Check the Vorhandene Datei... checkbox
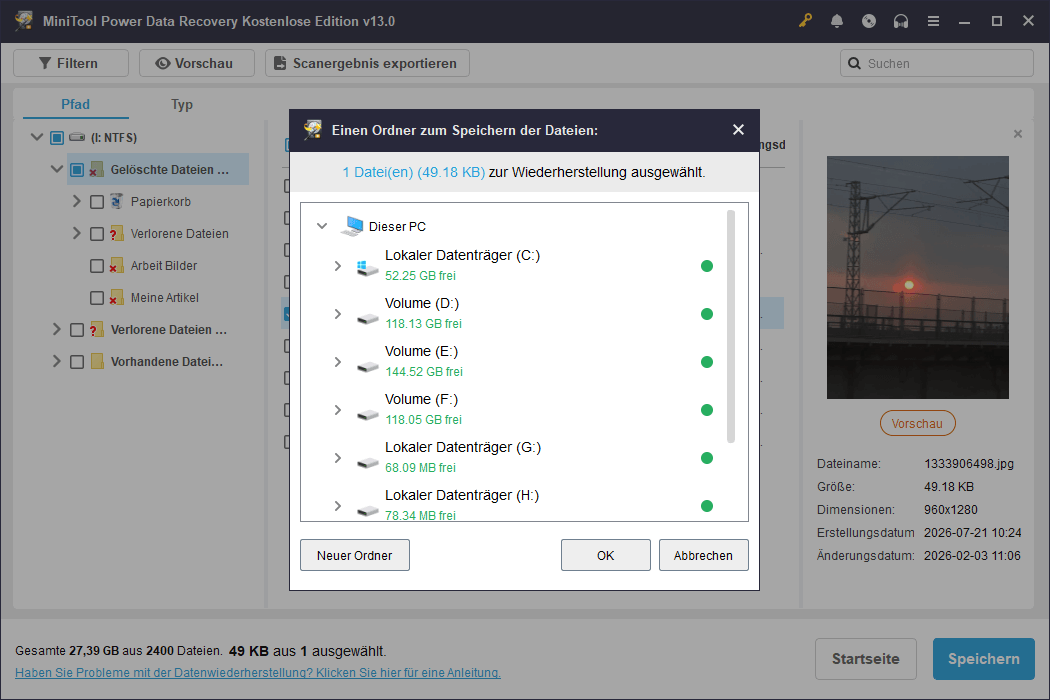This screenshot has height=700, width=1050. coord(77,362)
